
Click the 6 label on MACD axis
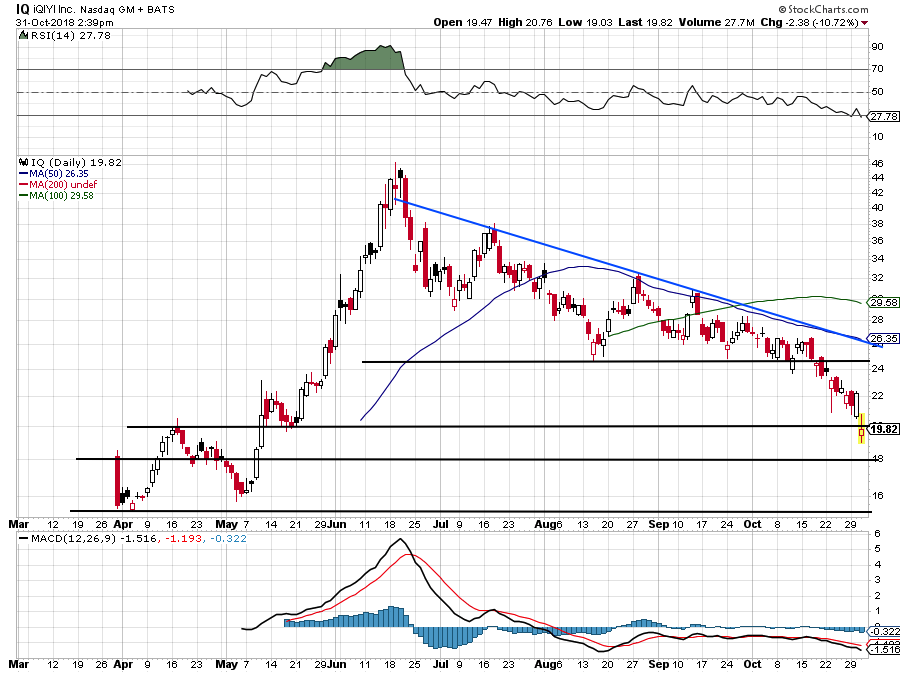point(877,534)
